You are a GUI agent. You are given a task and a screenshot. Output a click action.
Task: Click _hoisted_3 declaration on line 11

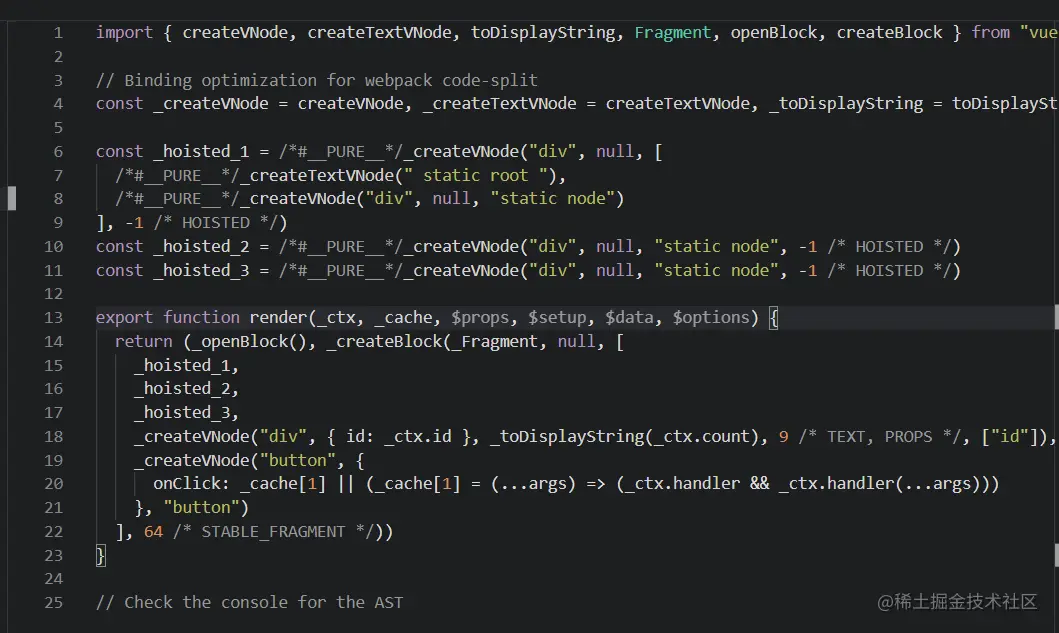coord(201,270)
